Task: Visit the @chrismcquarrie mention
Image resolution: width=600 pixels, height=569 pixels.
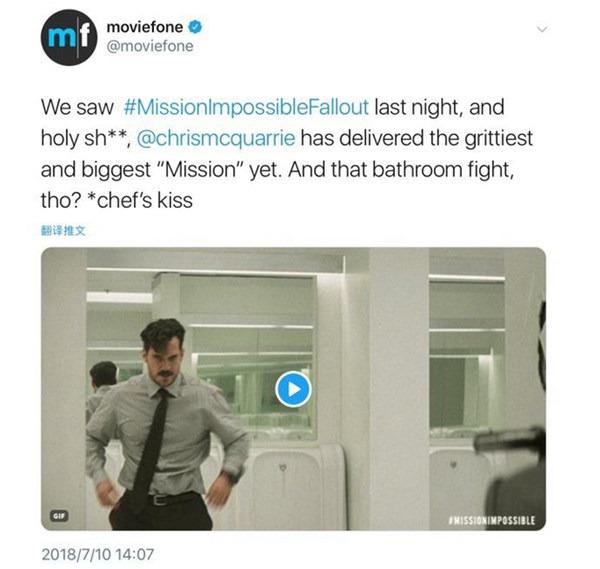Action: point(216,138)
